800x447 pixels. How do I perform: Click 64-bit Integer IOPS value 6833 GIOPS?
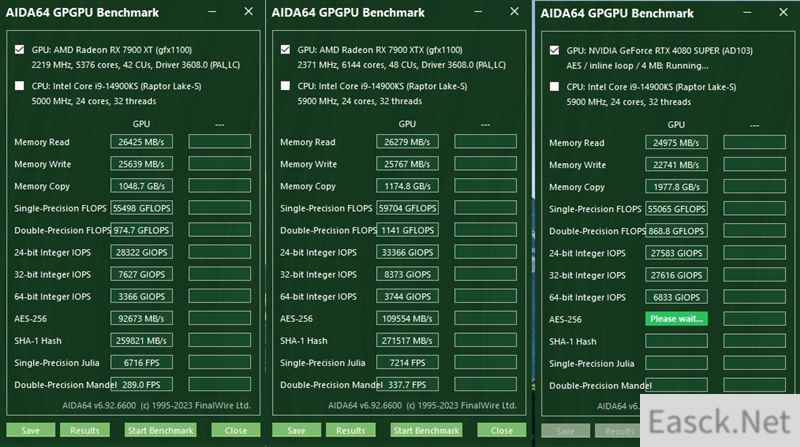(x=676, y=297)
